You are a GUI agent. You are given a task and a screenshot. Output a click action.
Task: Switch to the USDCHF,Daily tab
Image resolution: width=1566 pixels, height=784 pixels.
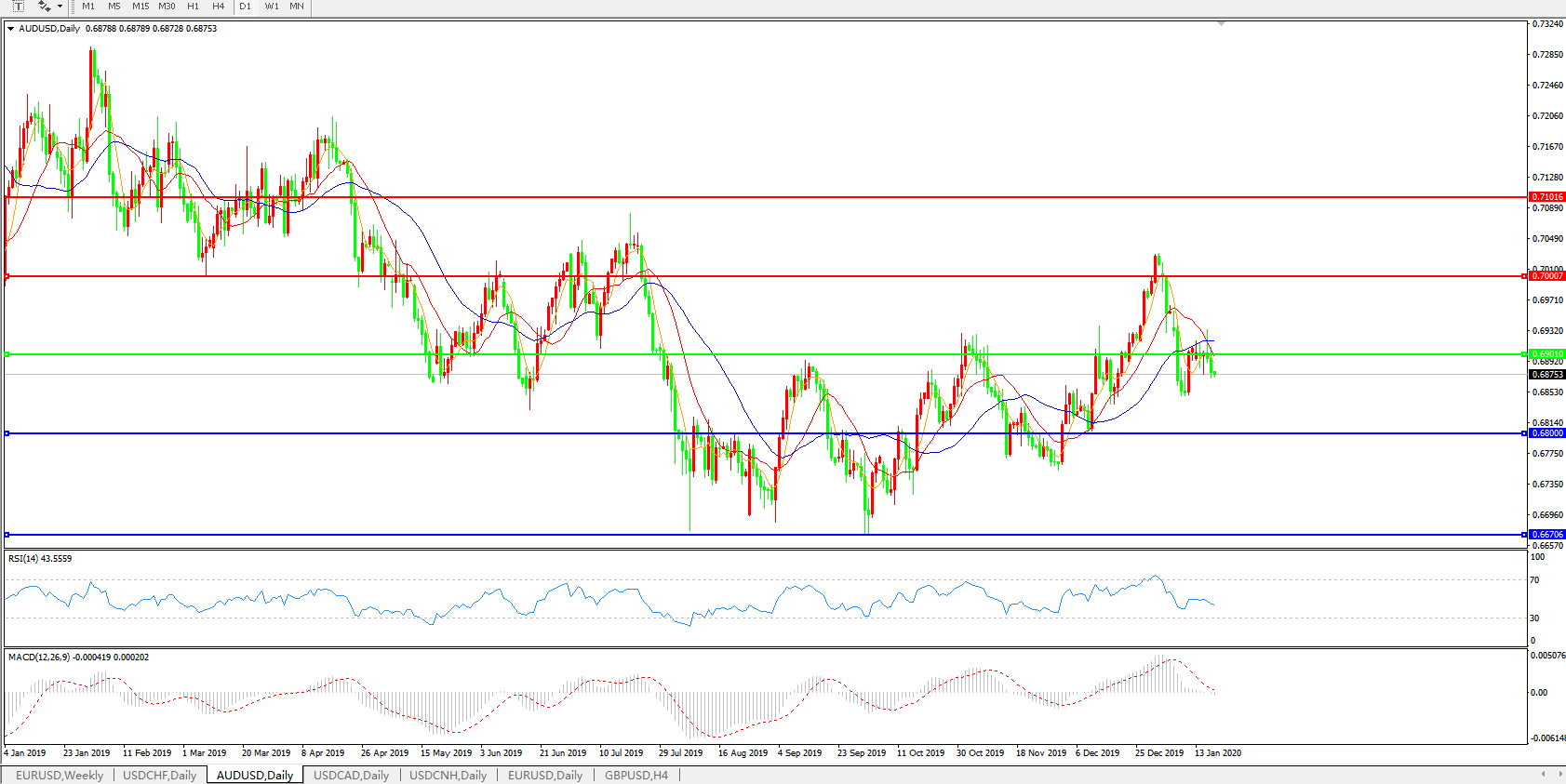click(x=160, y=775)
